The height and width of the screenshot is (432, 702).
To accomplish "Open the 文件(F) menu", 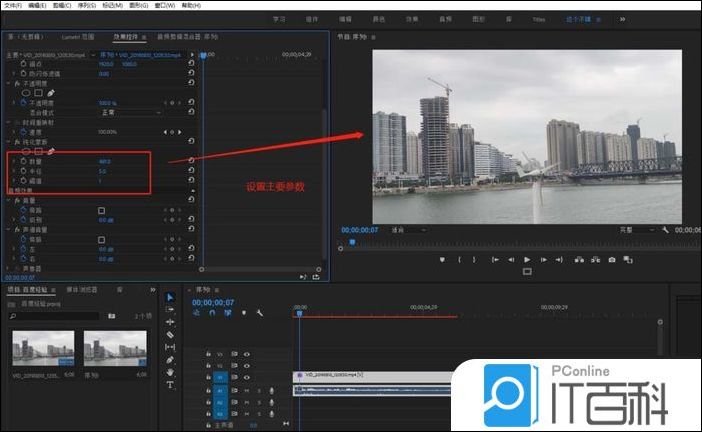I will tap(12, 5).
